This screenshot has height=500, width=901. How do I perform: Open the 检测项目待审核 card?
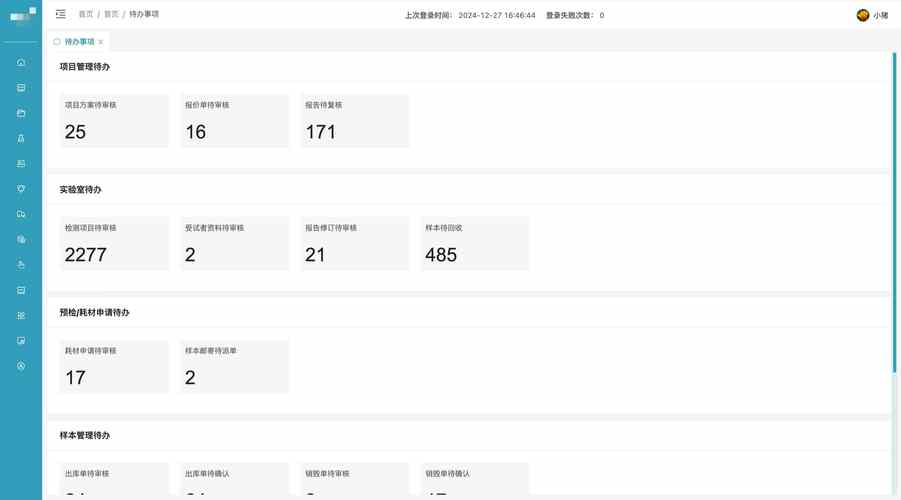tap(114, 243)
